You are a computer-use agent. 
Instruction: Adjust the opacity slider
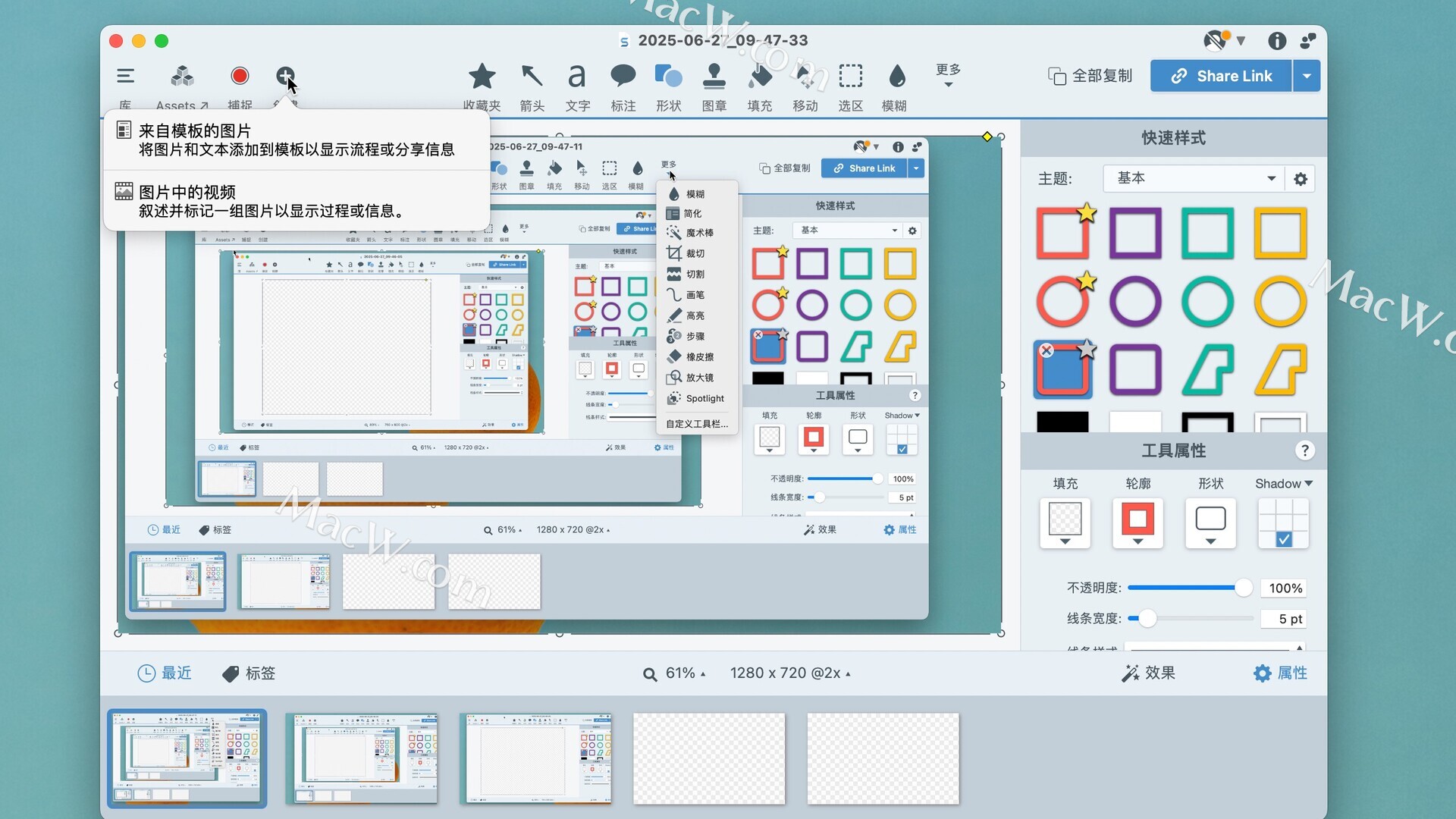coord(1189,588)
